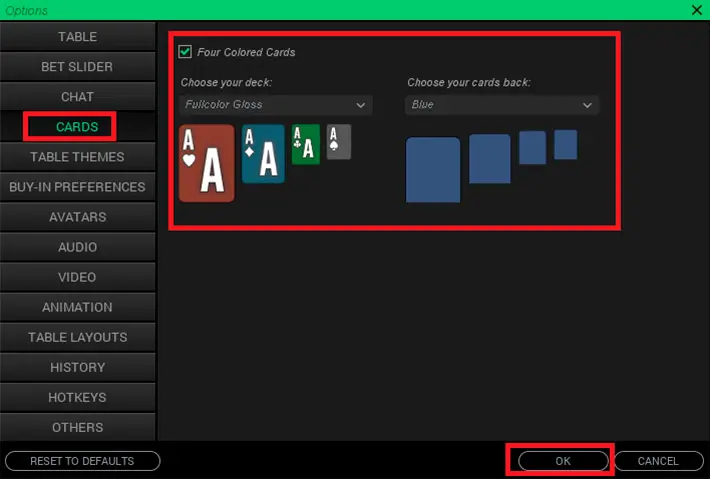Open the VIDEO section

pos(77,277)
